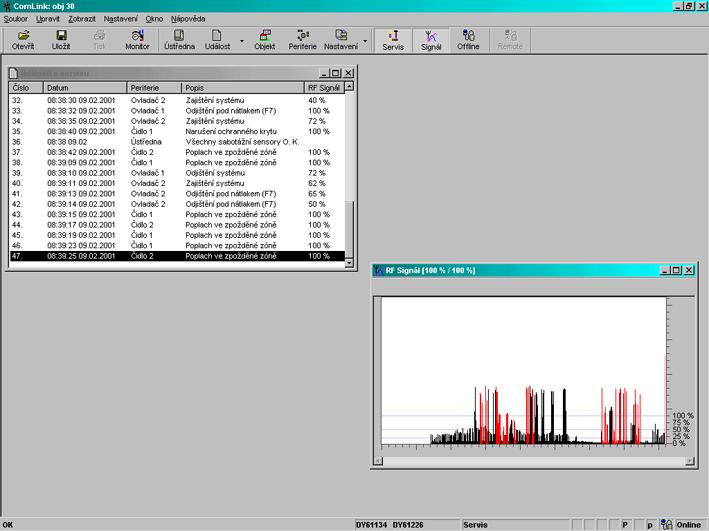Image resolution: width=709 pixels, height=531 pixels.
Task: Click left scroll arrow in RF Signál window
Action: pos(378,461)
